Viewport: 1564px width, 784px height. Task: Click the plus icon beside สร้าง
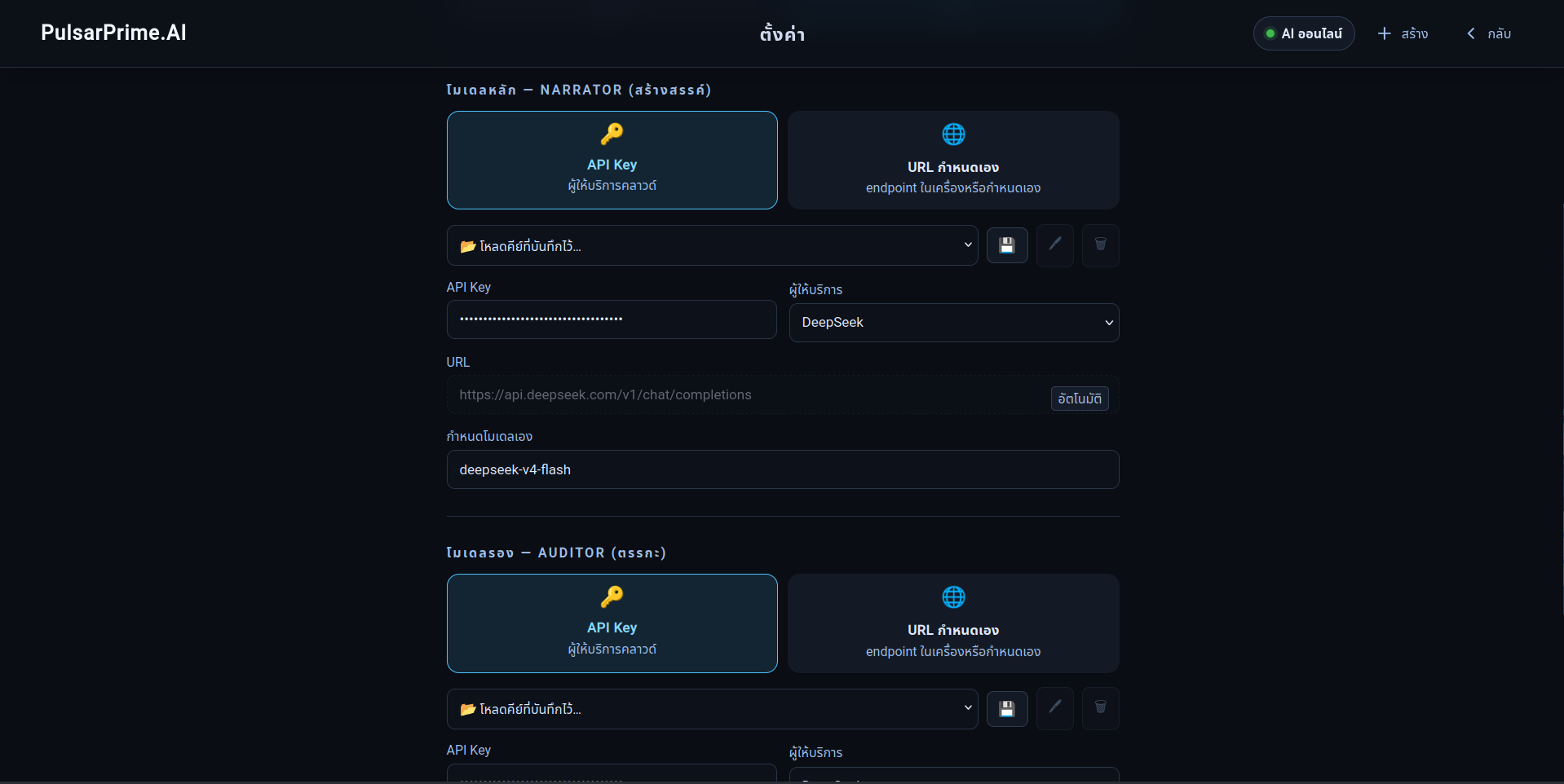pyautogui.click(x=1384, y=33)
